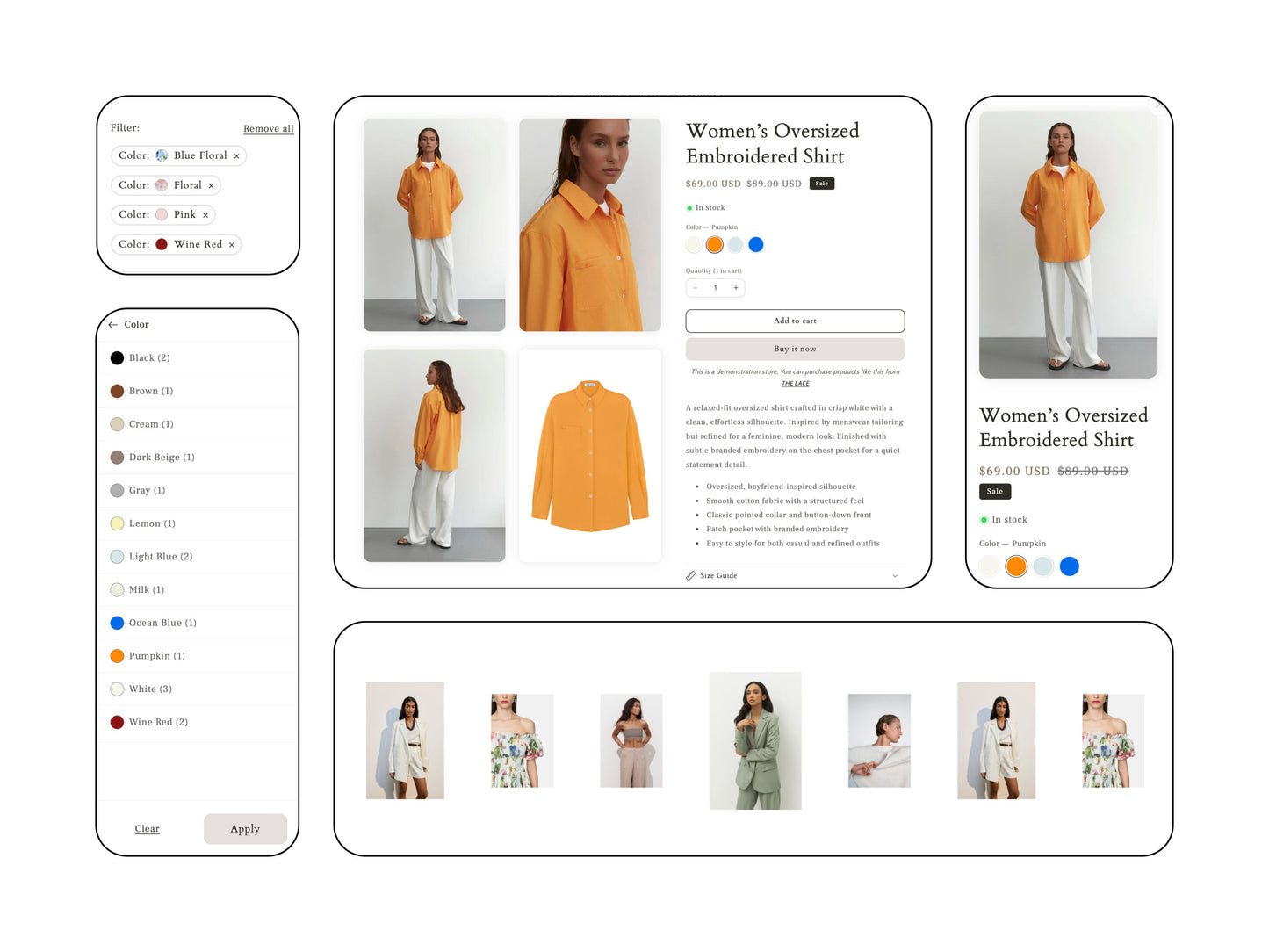Click the back arrow in the Color panel

point(113,324)
